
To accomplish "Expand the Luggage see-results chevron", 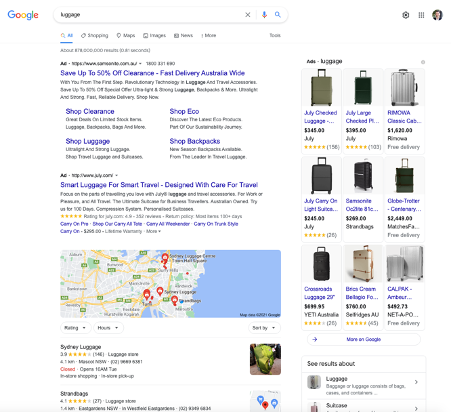I will tap(416, 382).
